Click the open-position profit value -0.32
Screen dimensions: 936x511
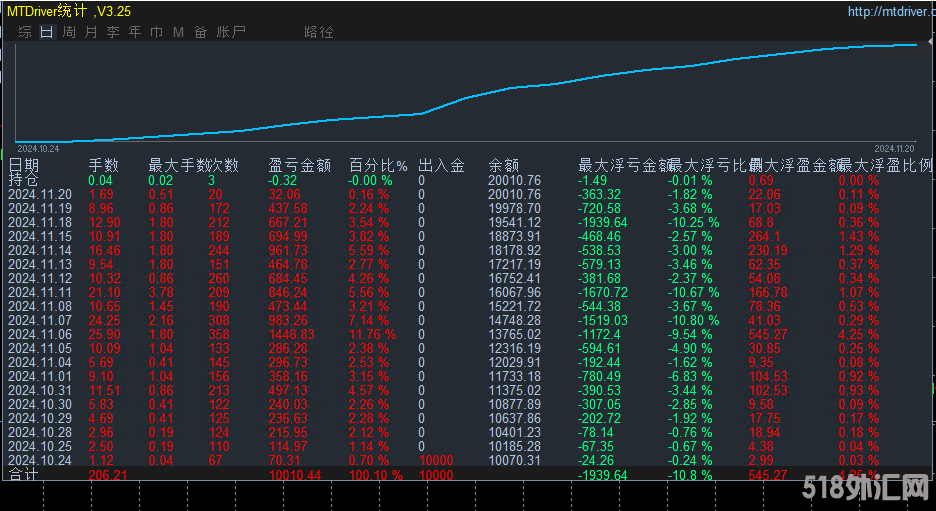[283, 180]
